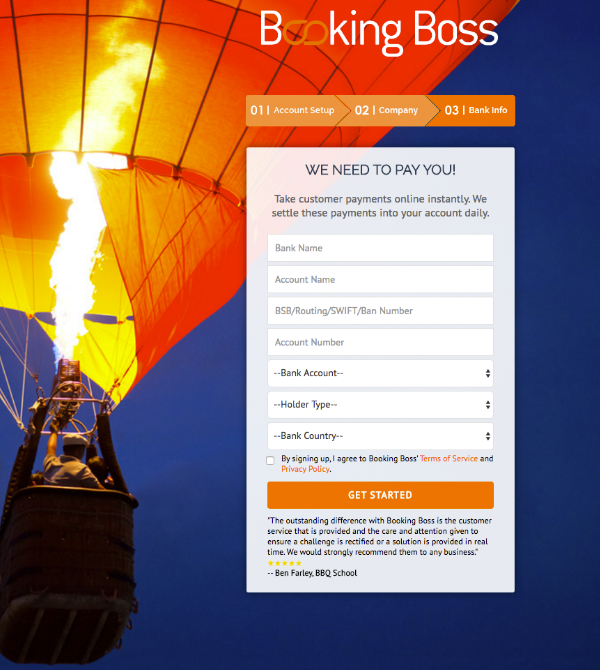Click the Bank Name input field

(380, 248)
